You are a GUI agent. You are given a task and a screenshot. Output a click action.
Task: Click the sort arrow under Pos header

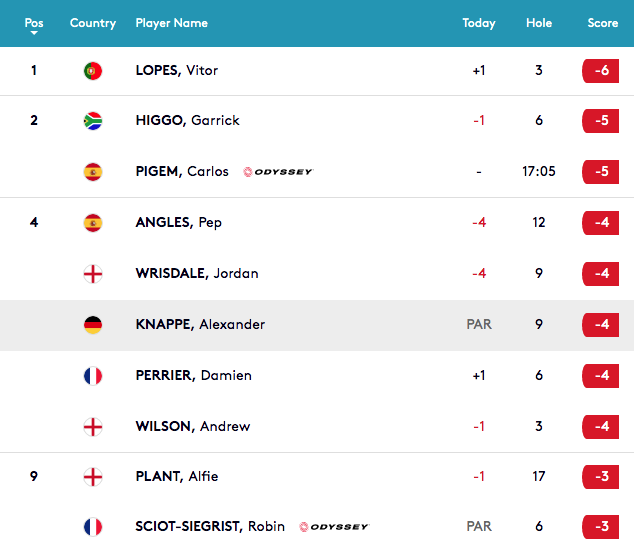coord(34,33)
